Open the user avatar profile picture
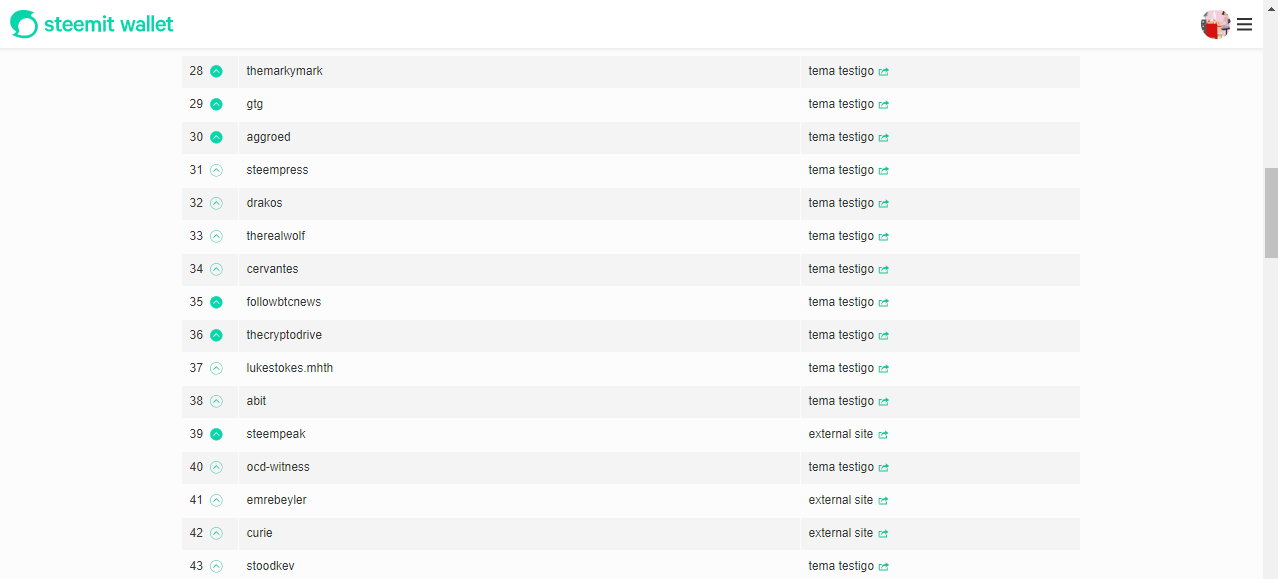1278x579 pixels. 1215,24
